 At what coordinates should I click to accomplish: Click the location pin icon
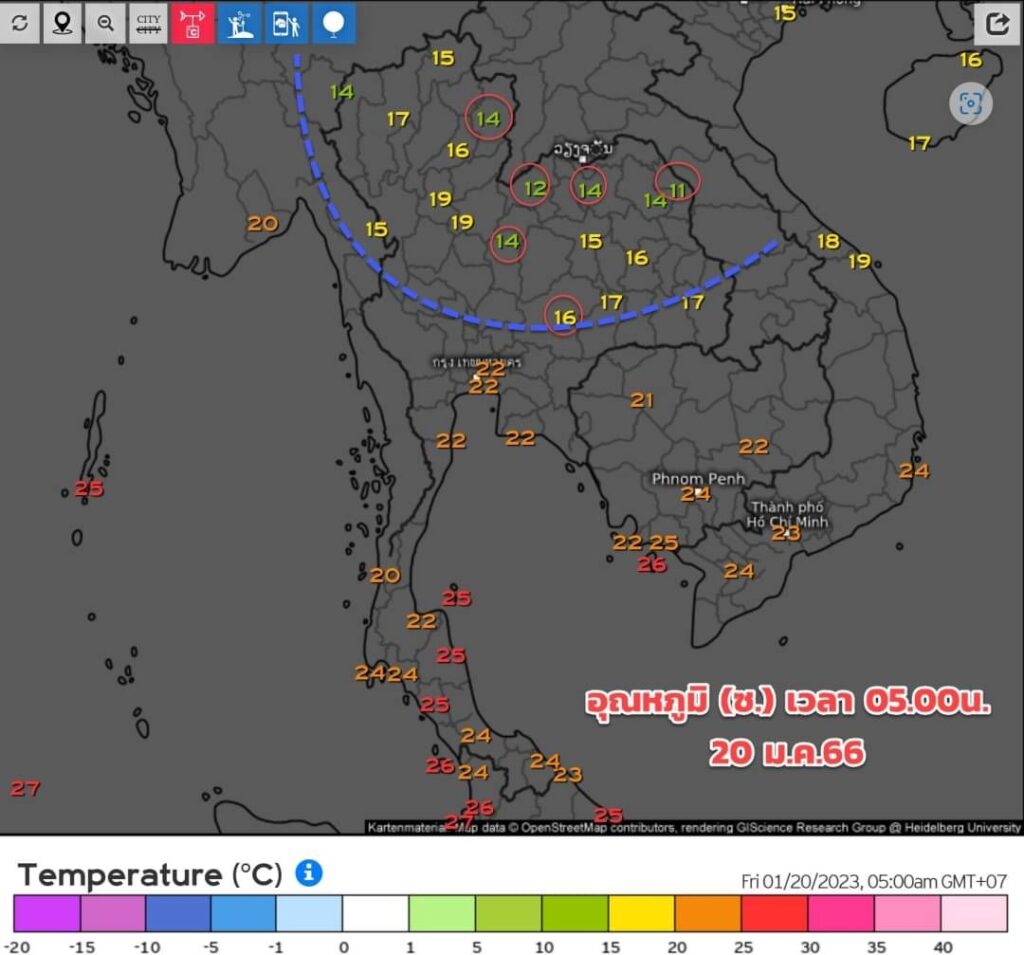tap(62, 22)
